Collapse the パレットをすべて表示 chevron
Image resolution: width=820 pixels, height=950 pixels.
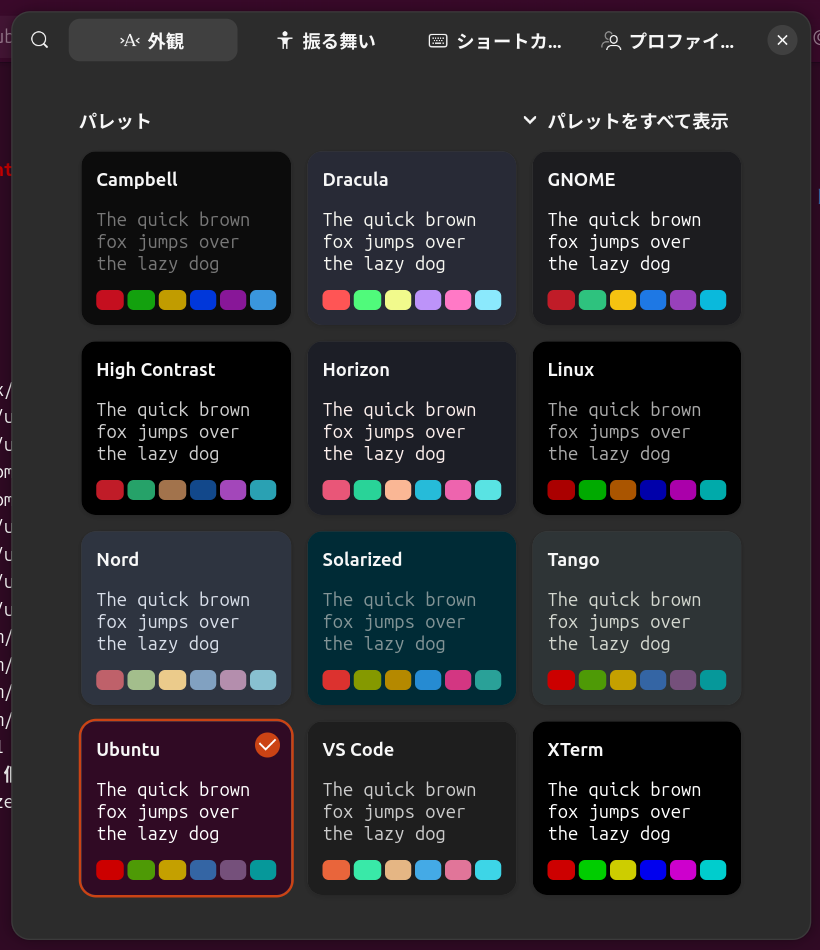[530, 121]
